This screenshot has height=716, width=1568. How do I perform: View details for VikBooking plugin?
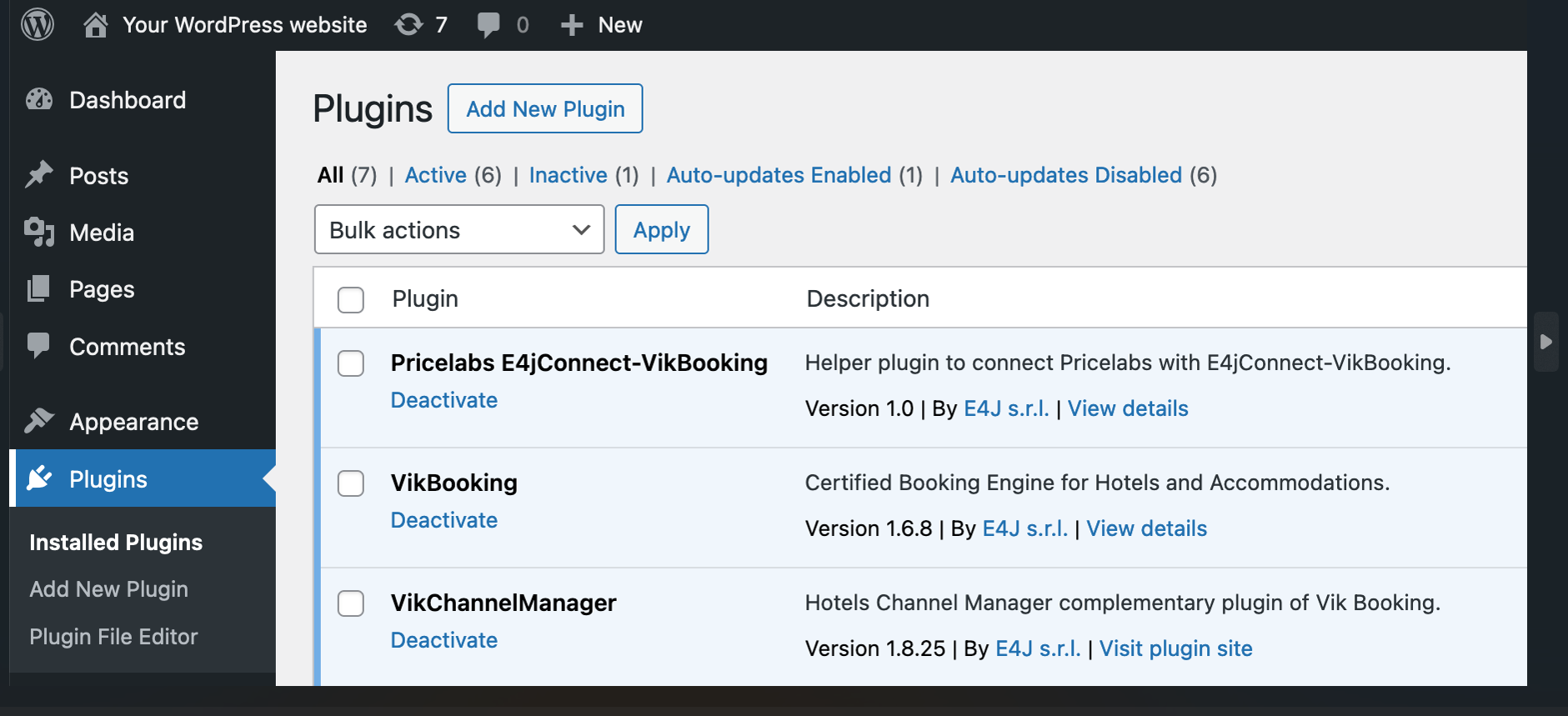(1147, 528)
